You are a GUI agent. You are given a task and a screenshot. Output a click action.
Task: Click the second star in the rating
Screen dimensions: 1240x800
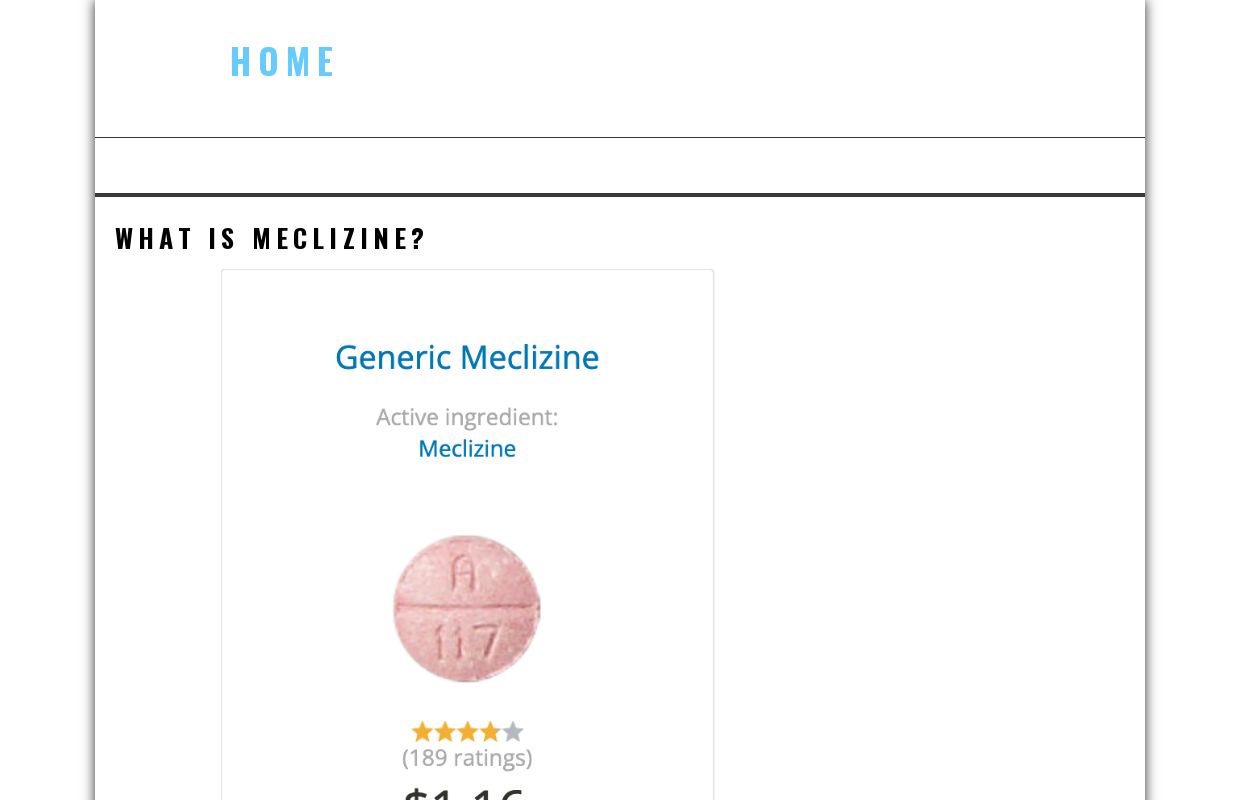point(444,731)
